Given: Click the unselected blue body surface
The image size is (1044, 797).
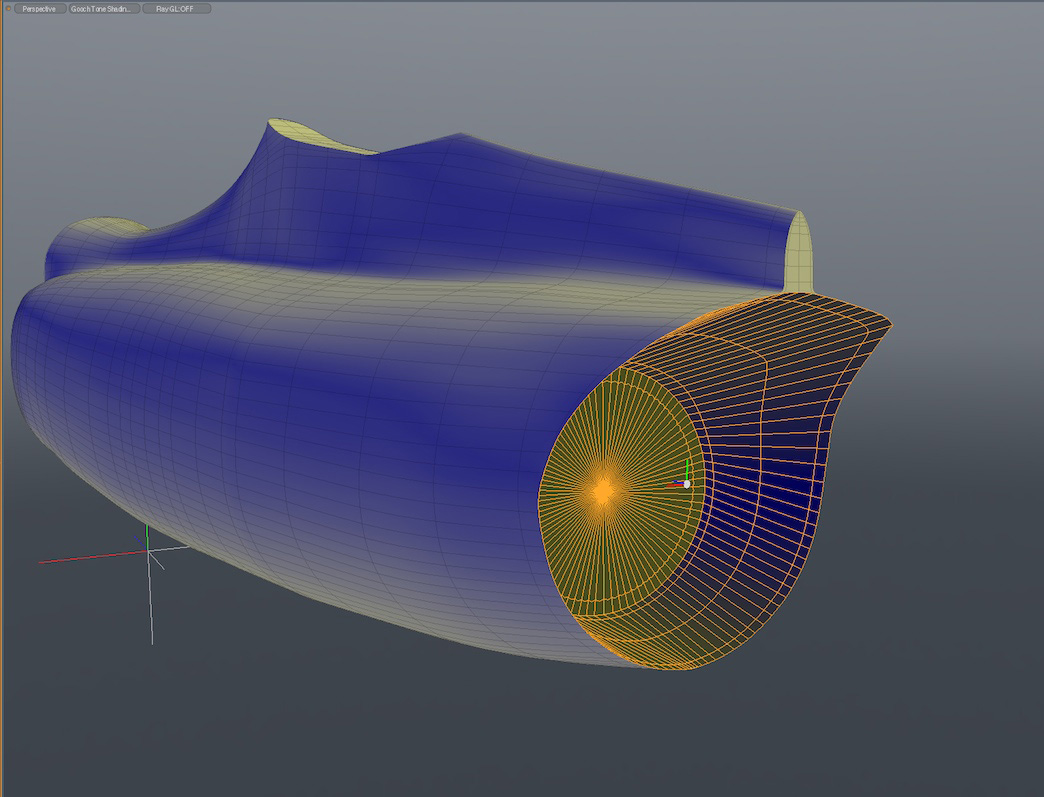Looking at the screenshot, I should (300, 420).
